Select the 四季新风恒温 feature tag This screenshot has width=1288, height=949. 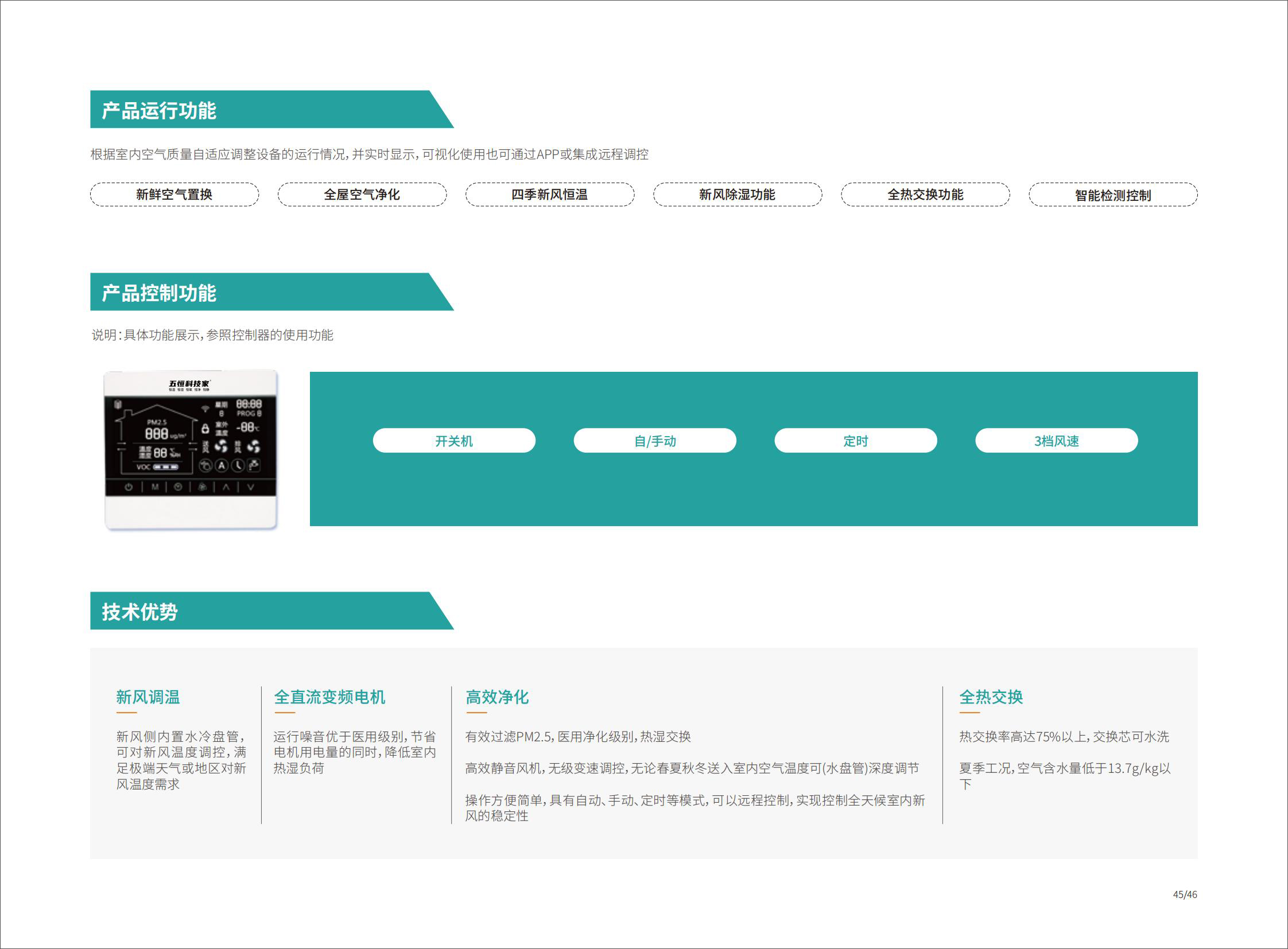tap(550, 195)
